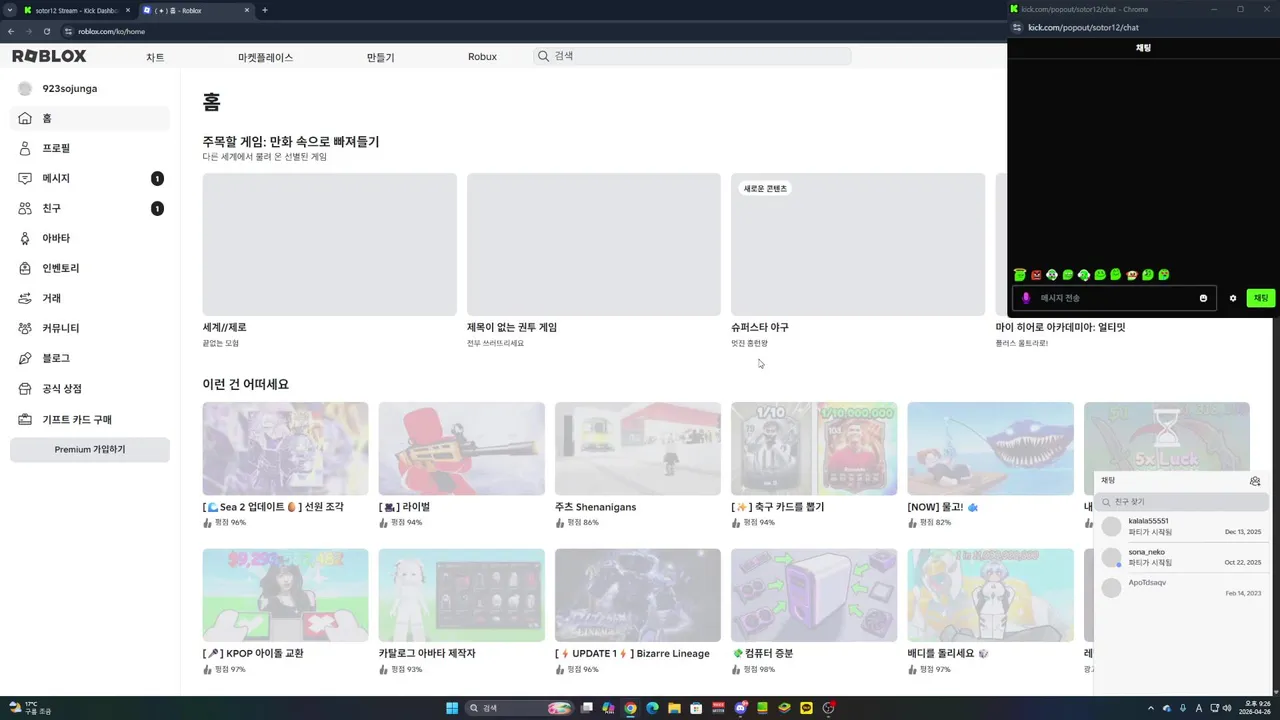The width and height of the screenshot is (1280, 720).
Task: Open 아바타 in the sidebar
Action: click(90, 238)
